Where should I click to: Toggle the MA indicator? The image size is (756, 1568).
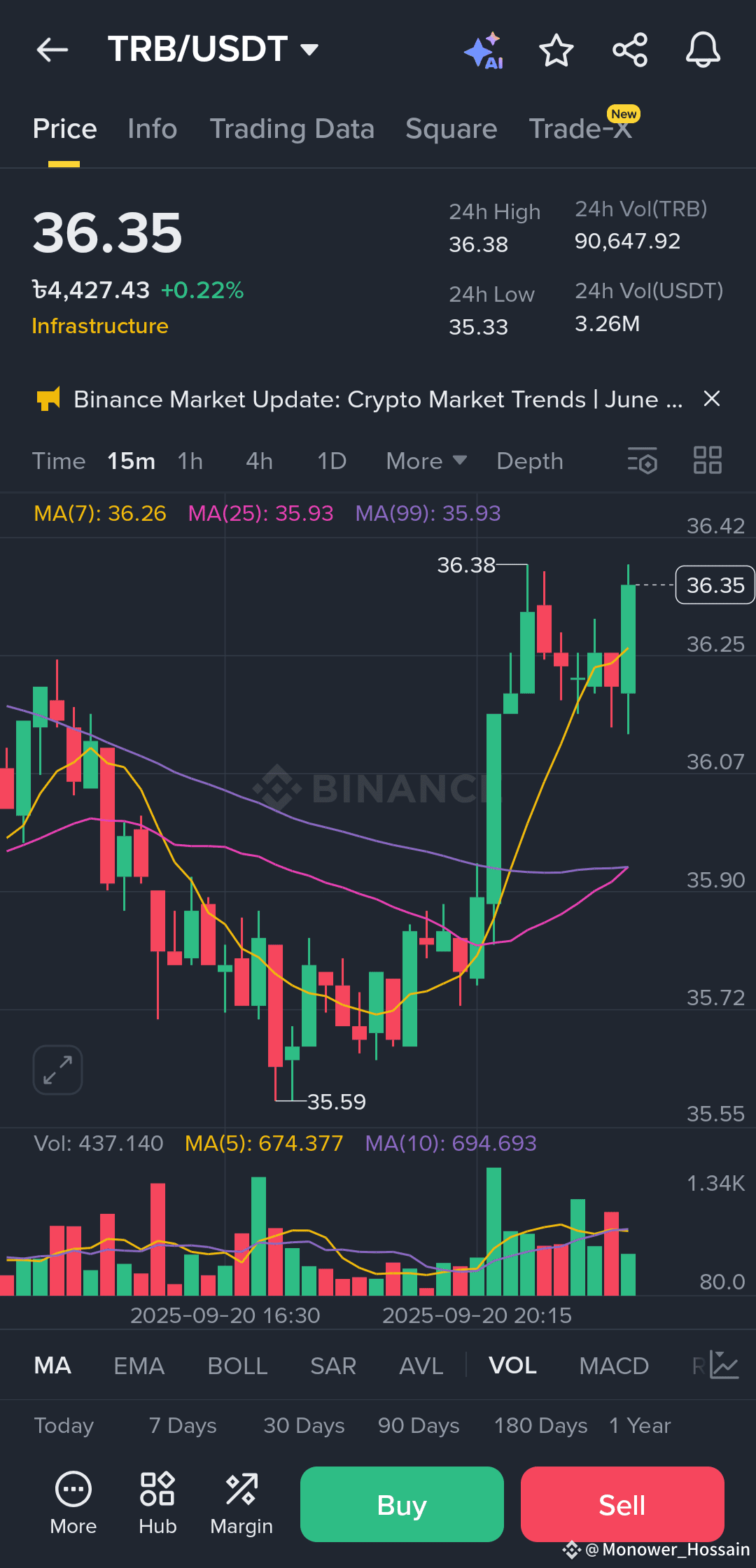pyautogui.click(x=52, y=1365)
